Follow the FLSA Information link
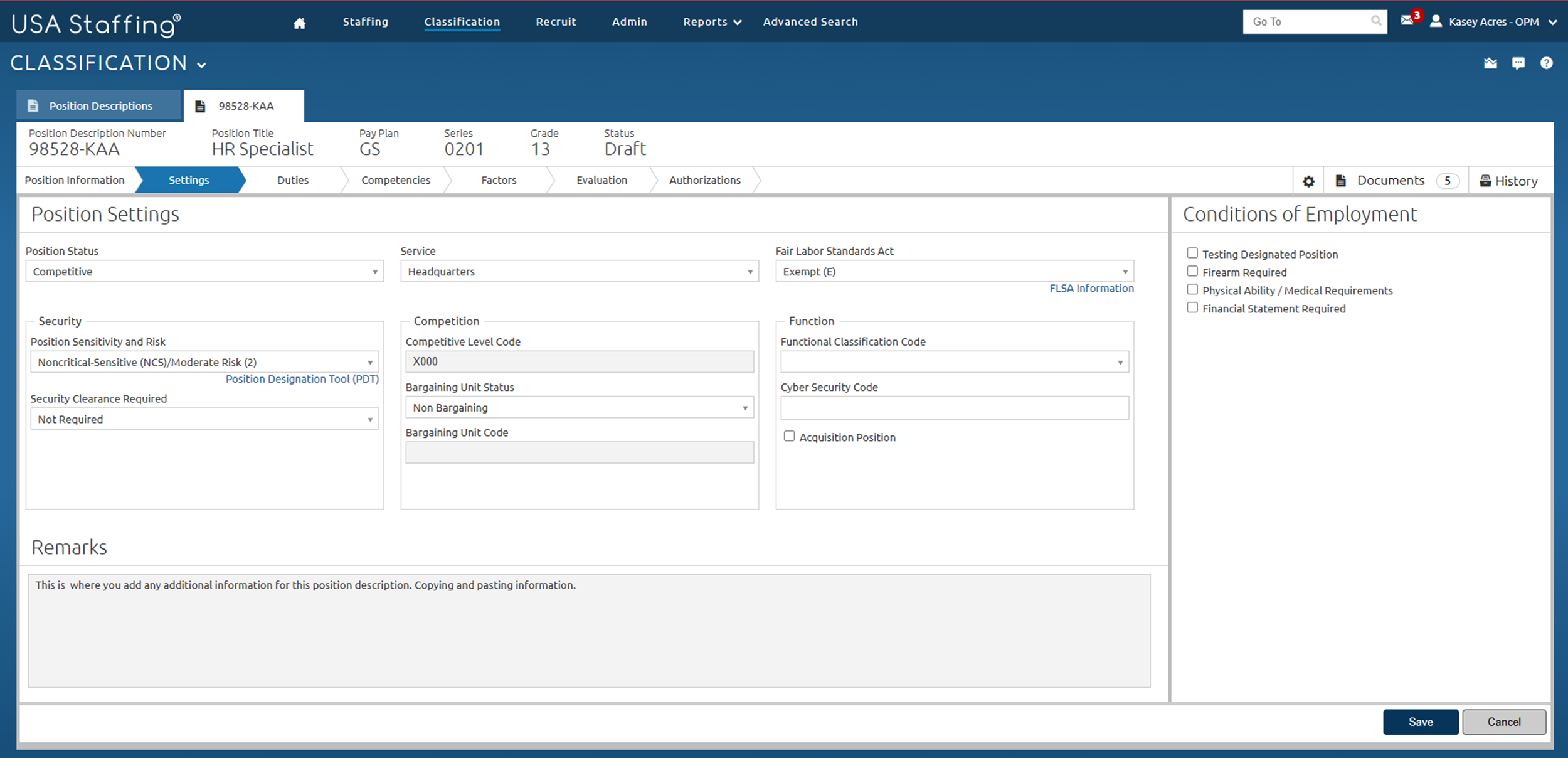 click(1091, 288)
